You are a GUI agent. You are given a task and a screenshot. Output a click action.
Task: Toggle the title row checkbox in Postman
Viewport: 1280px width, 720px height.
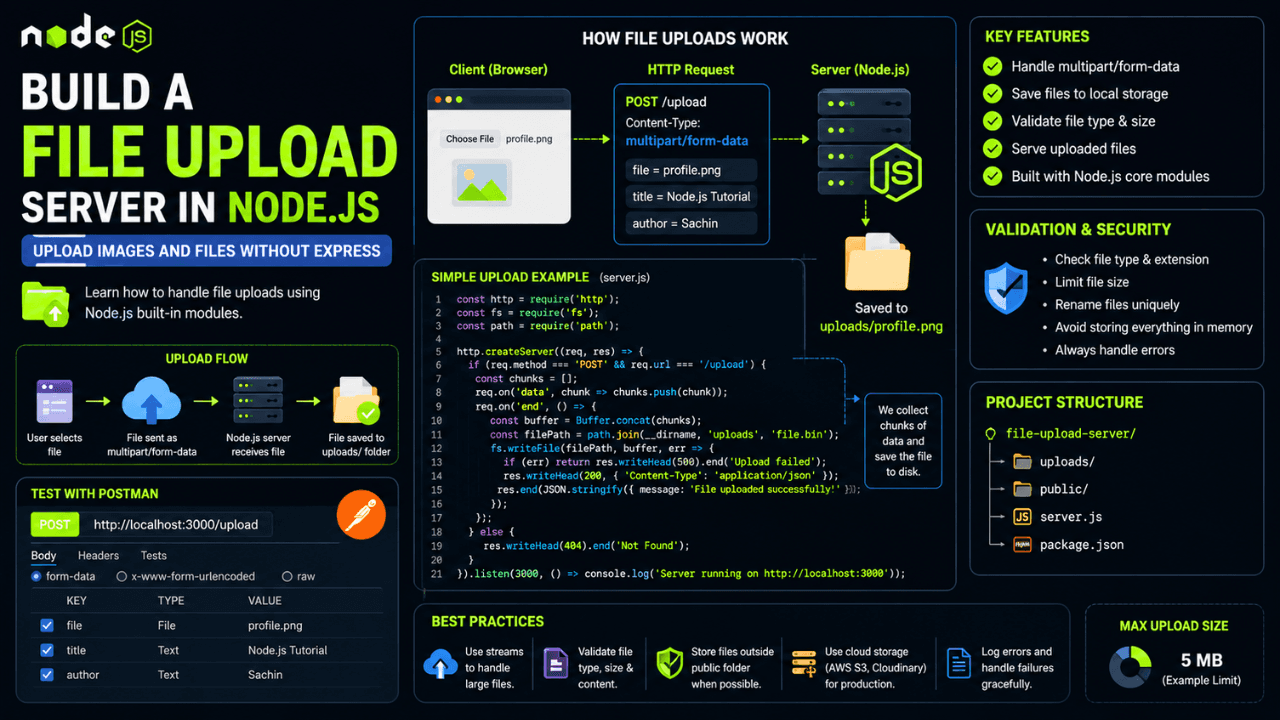coord(46,650)
